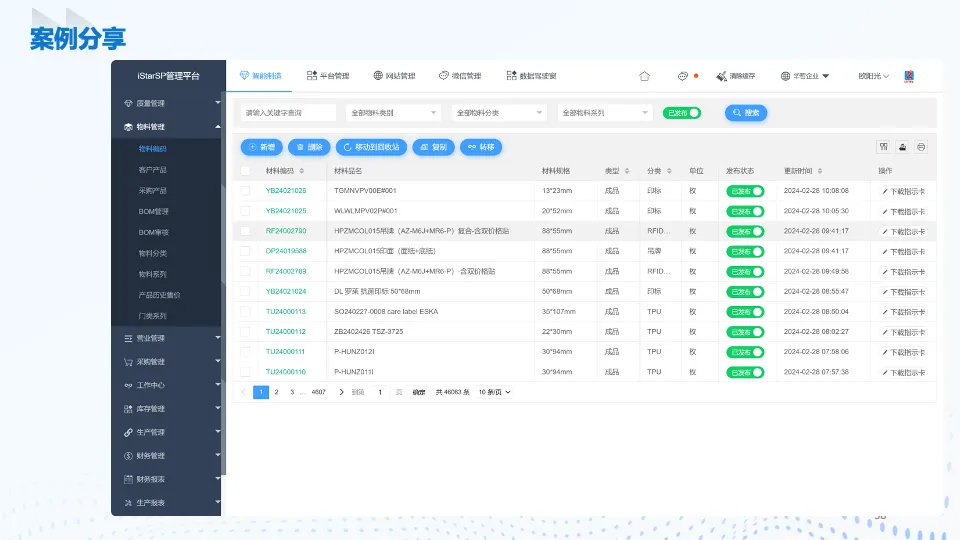960x540 pixels.
Task: Focus the keyword search input field
Action: coord(288,113)
